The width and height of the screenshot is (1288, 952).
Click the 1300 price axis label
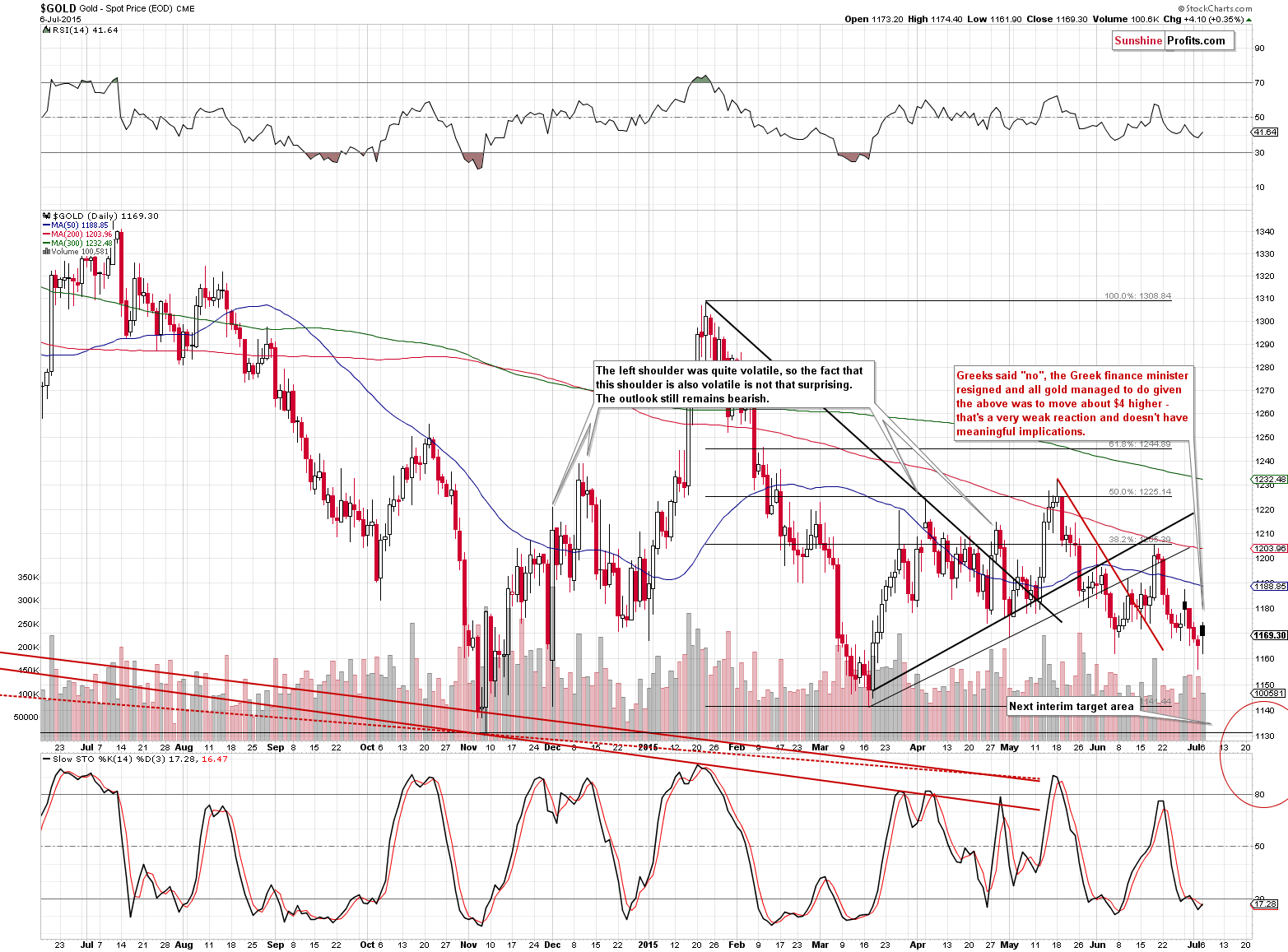1265,322
